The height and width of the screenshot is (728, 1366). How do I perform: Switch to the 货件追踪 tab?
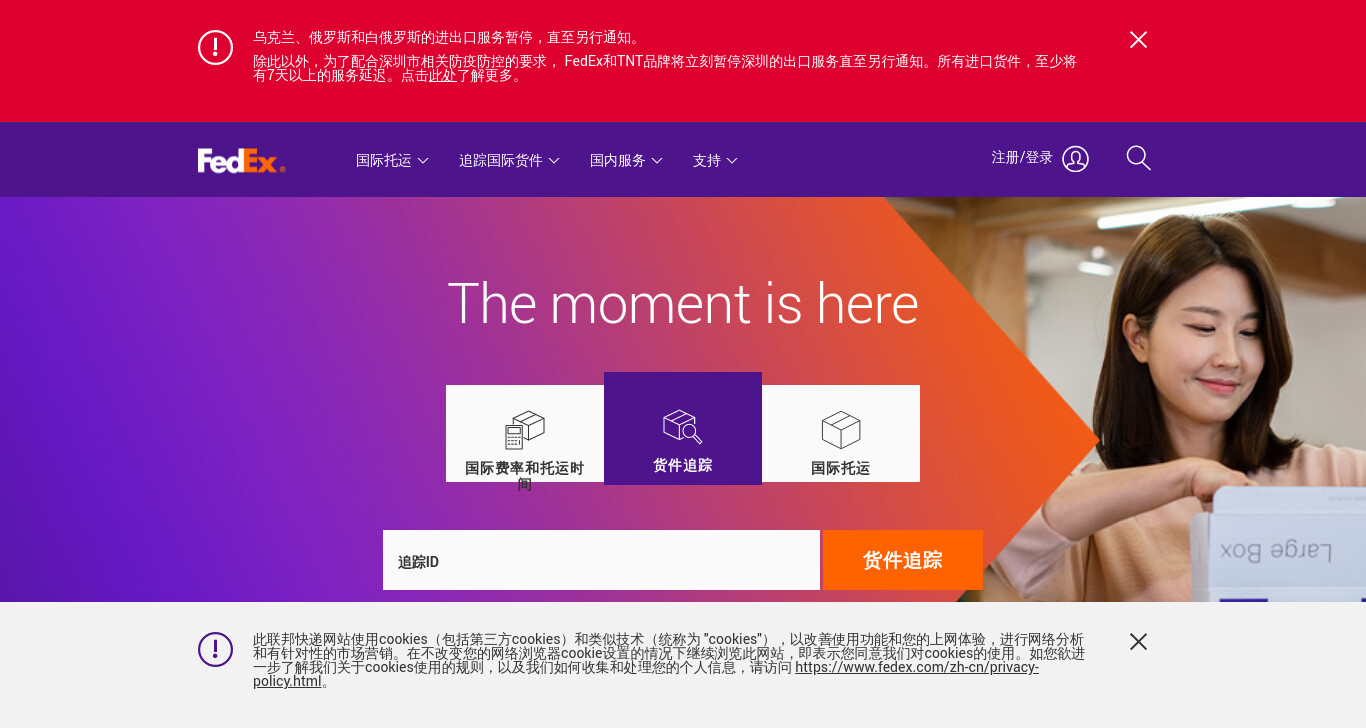683,428
